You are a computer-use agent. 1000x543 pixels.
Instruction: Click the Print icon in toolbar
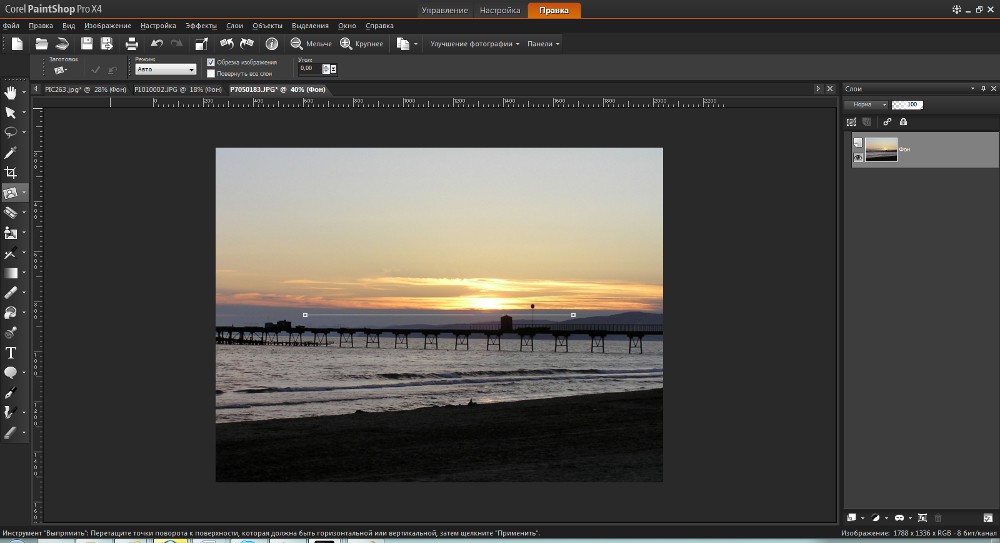click(x=131, y=44)
